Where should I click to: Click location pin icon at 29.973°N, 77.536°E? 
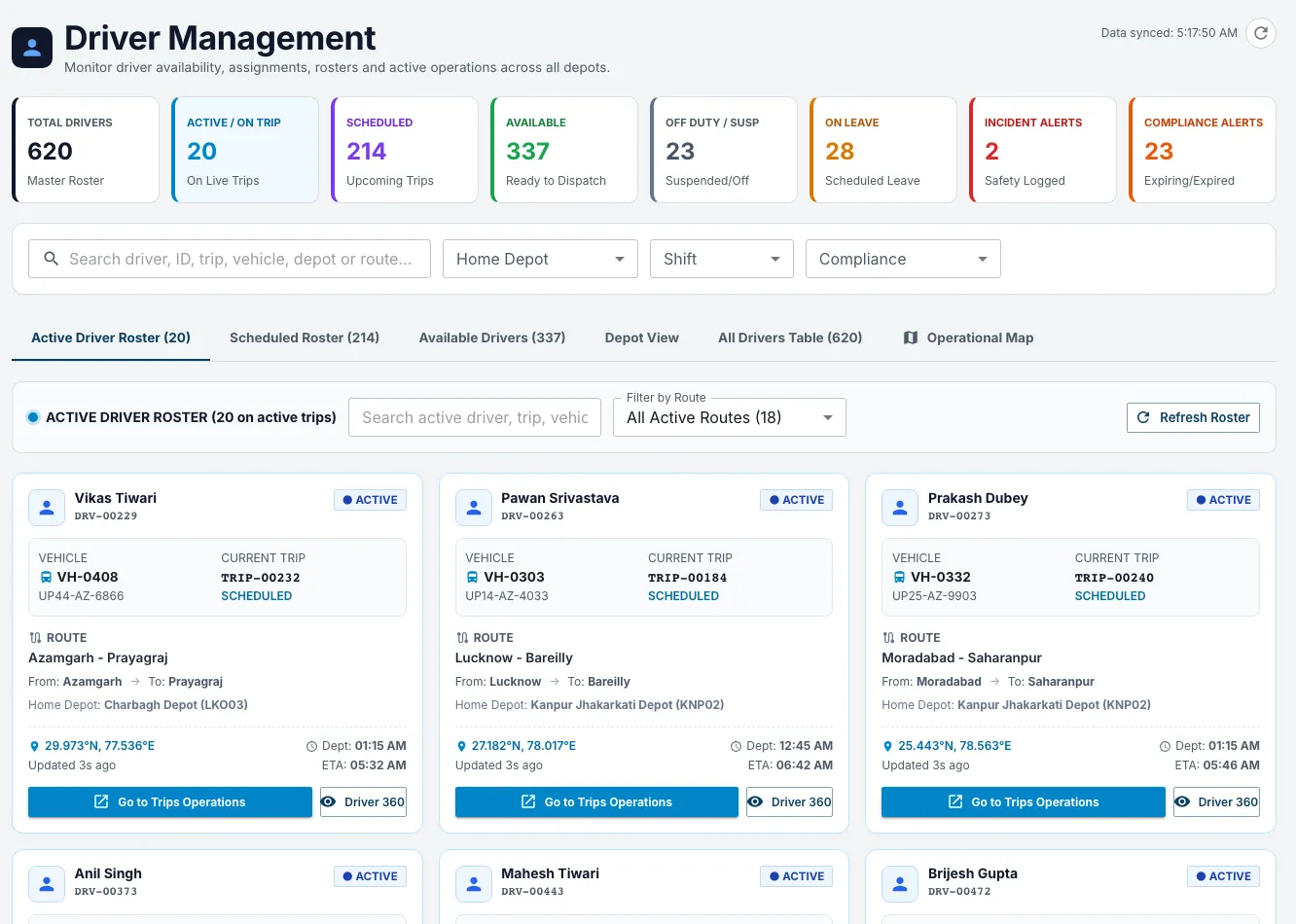tap(34, 746)
